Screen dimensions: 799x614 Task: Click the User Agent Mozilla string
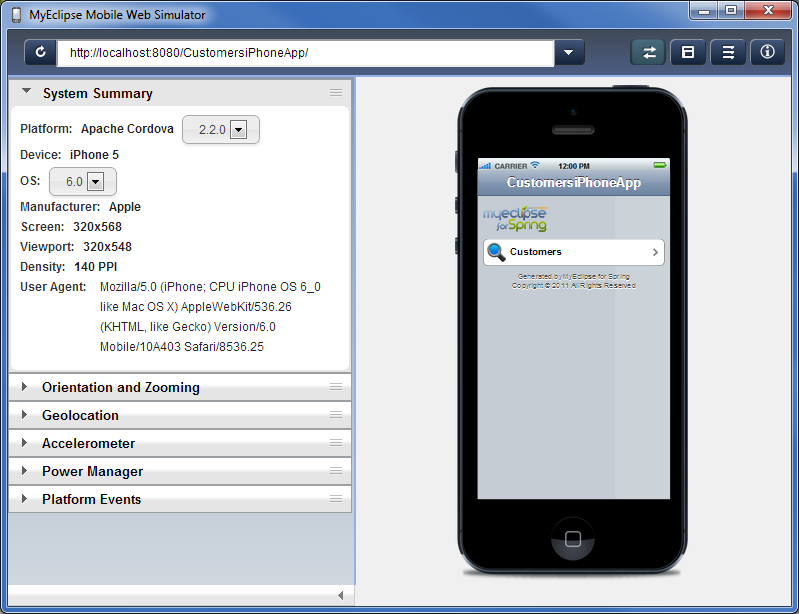coord(210,316)
